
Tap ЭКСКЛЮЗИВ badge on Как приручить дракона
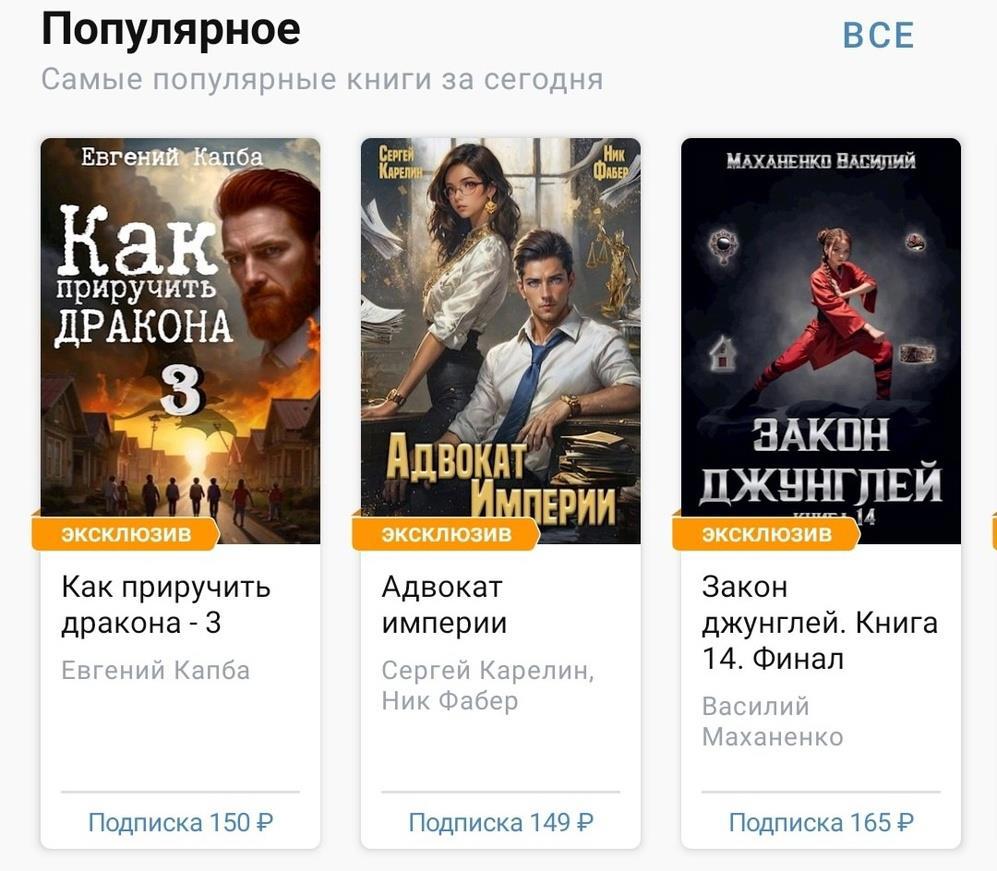126,534
